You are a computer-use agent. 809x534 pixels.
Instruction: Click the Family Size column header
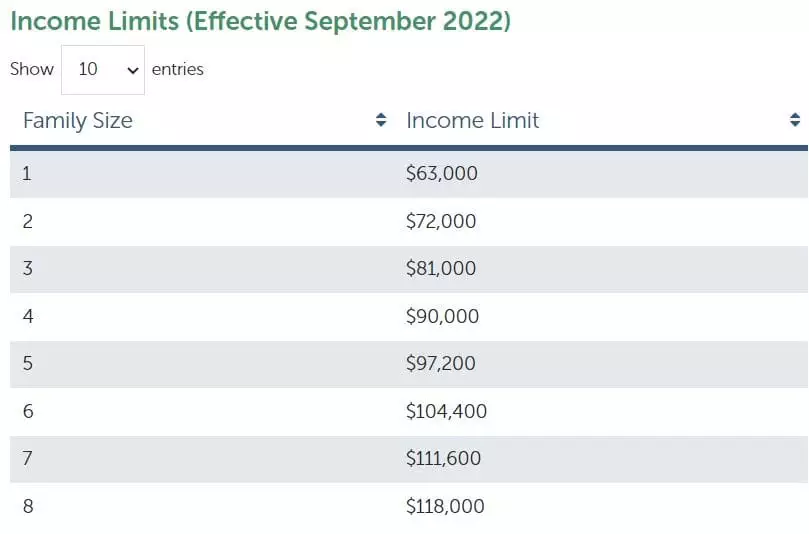point(78,121)
